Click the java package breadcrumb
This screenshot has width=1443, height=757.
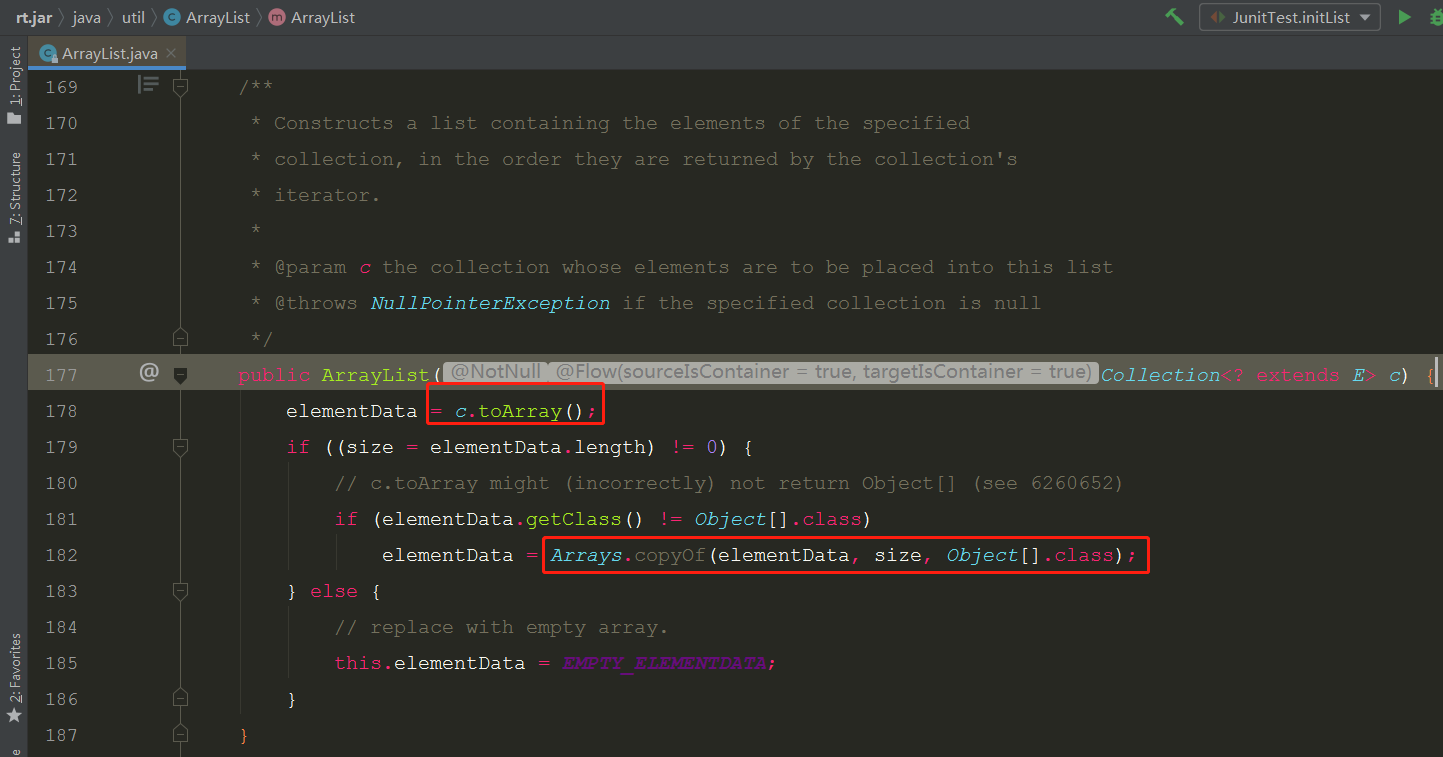tap(86, 17)
